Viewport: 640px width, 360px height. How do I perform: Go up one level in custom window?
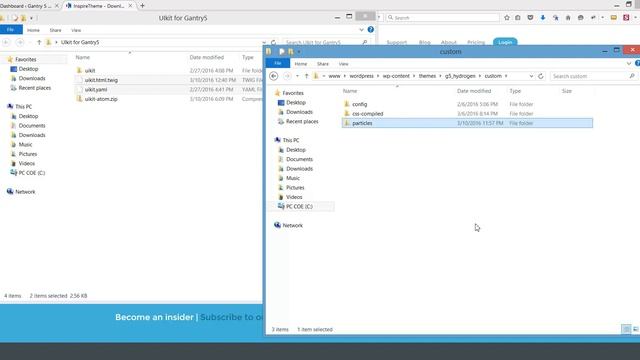[307, 76]
